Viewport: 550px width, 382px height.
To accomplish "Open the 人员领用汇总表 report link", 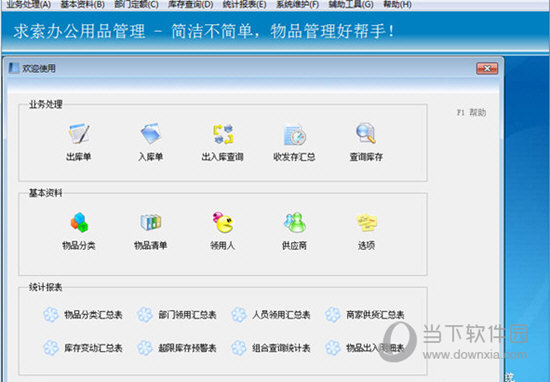I will [281, 315].
